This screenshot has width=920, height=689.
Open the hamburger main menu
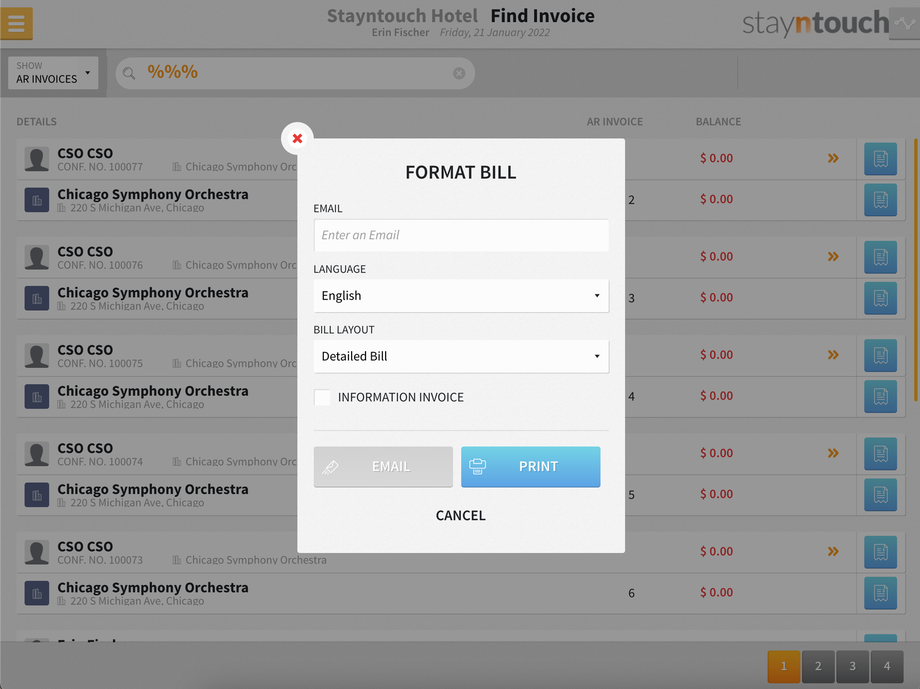coord(16,23)
